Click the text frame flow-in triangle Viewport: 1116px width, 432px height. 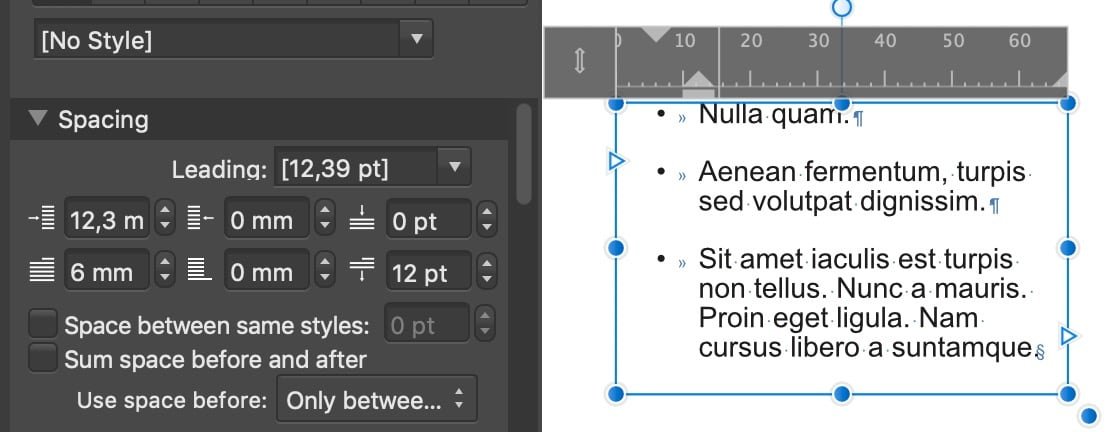[x=616, y=162]
